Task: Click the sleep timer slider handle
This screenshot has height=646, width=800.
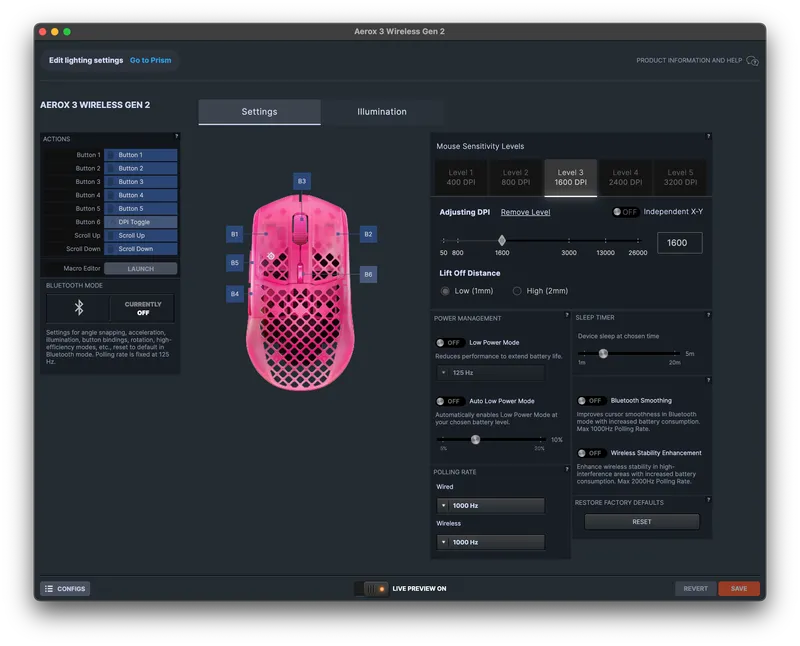Action: (603, 353)
